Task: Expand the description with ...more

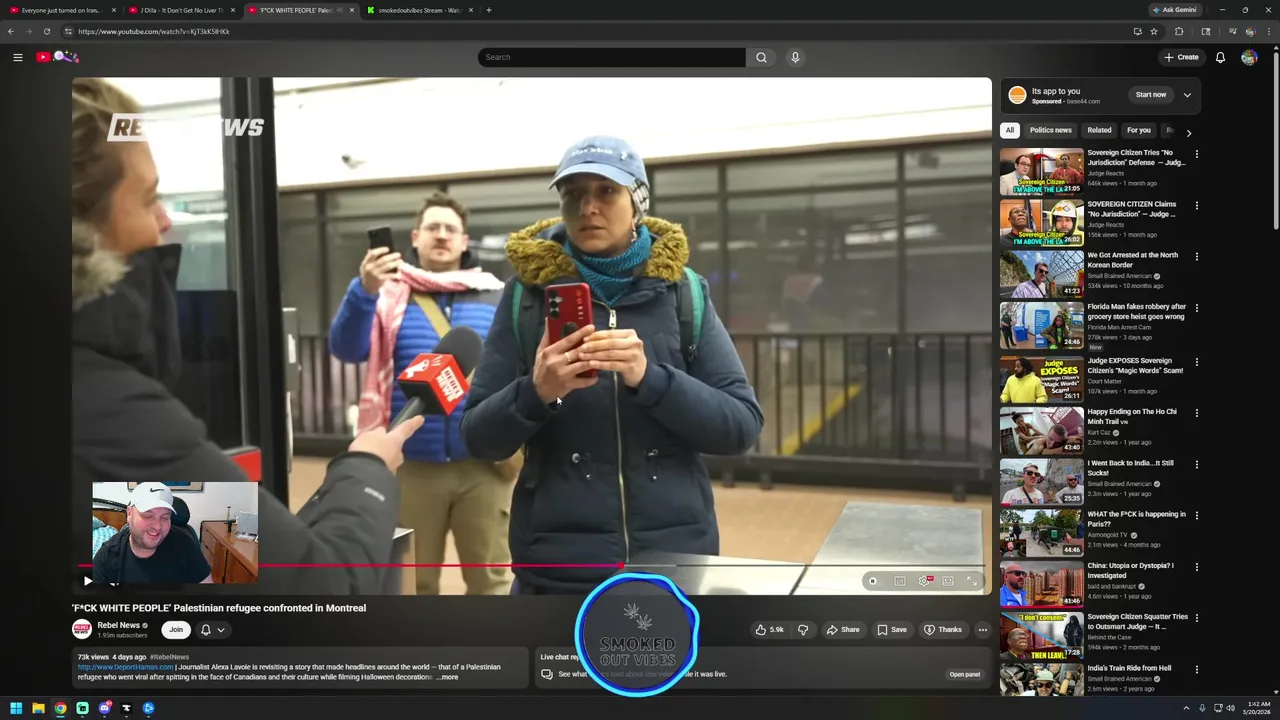Action: (x=447, y=677)
